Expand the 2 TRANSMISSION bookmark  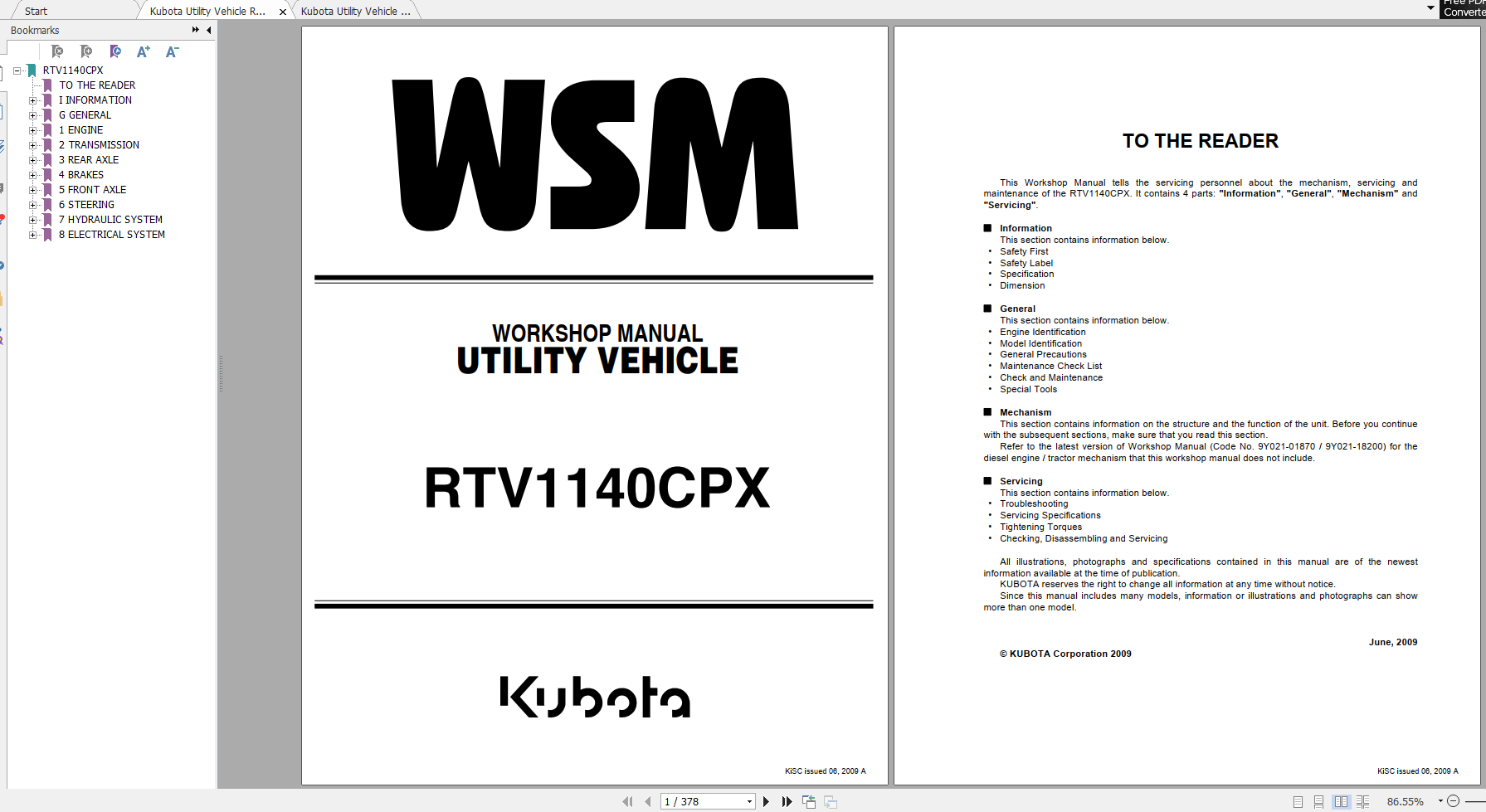click(x=33, y=145)
